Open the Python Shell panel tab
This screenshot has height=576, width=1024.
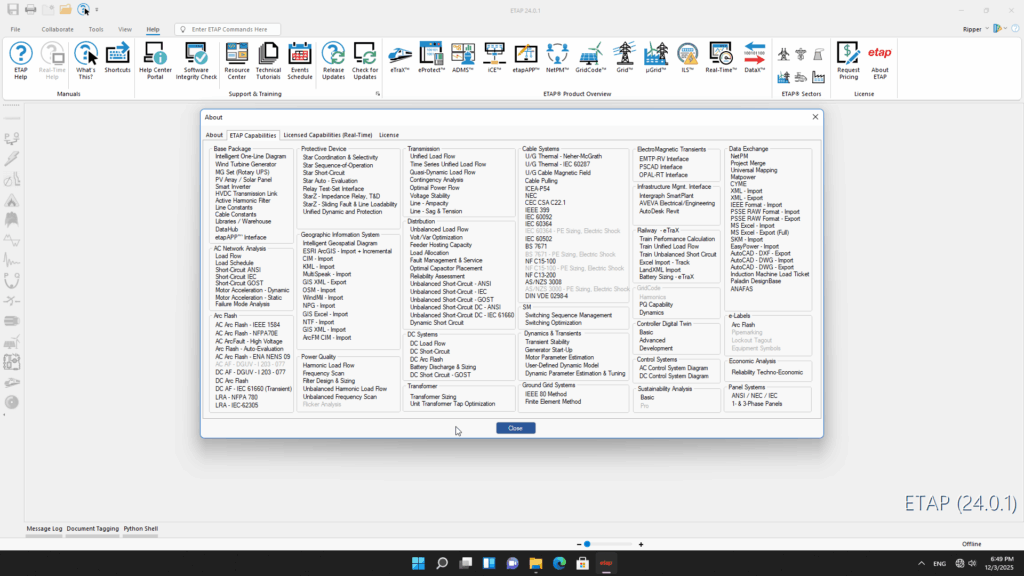click(141, 528)
